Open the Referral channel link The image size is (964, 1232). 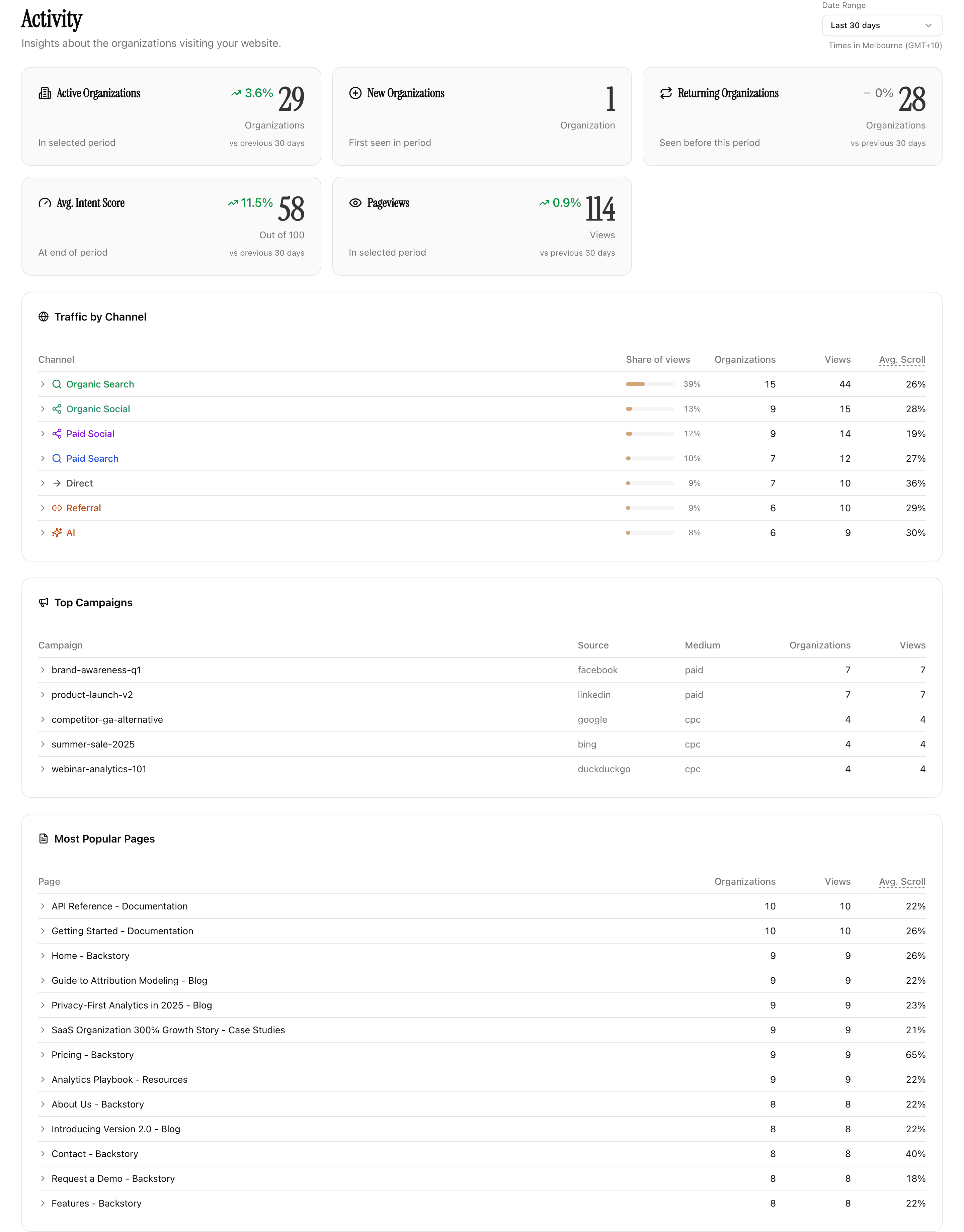coord(84,508)
